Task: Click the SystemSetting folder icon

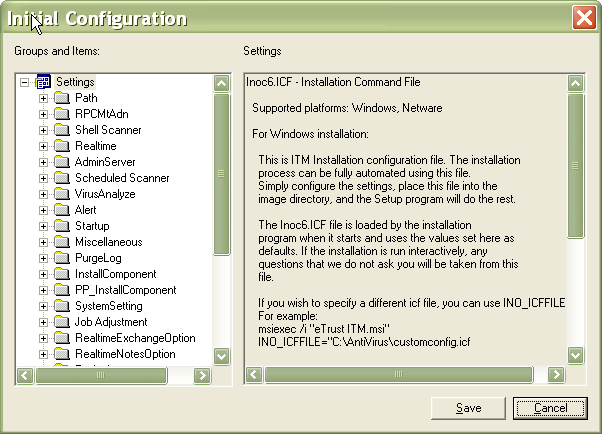Action: click(x=61, y=306)
